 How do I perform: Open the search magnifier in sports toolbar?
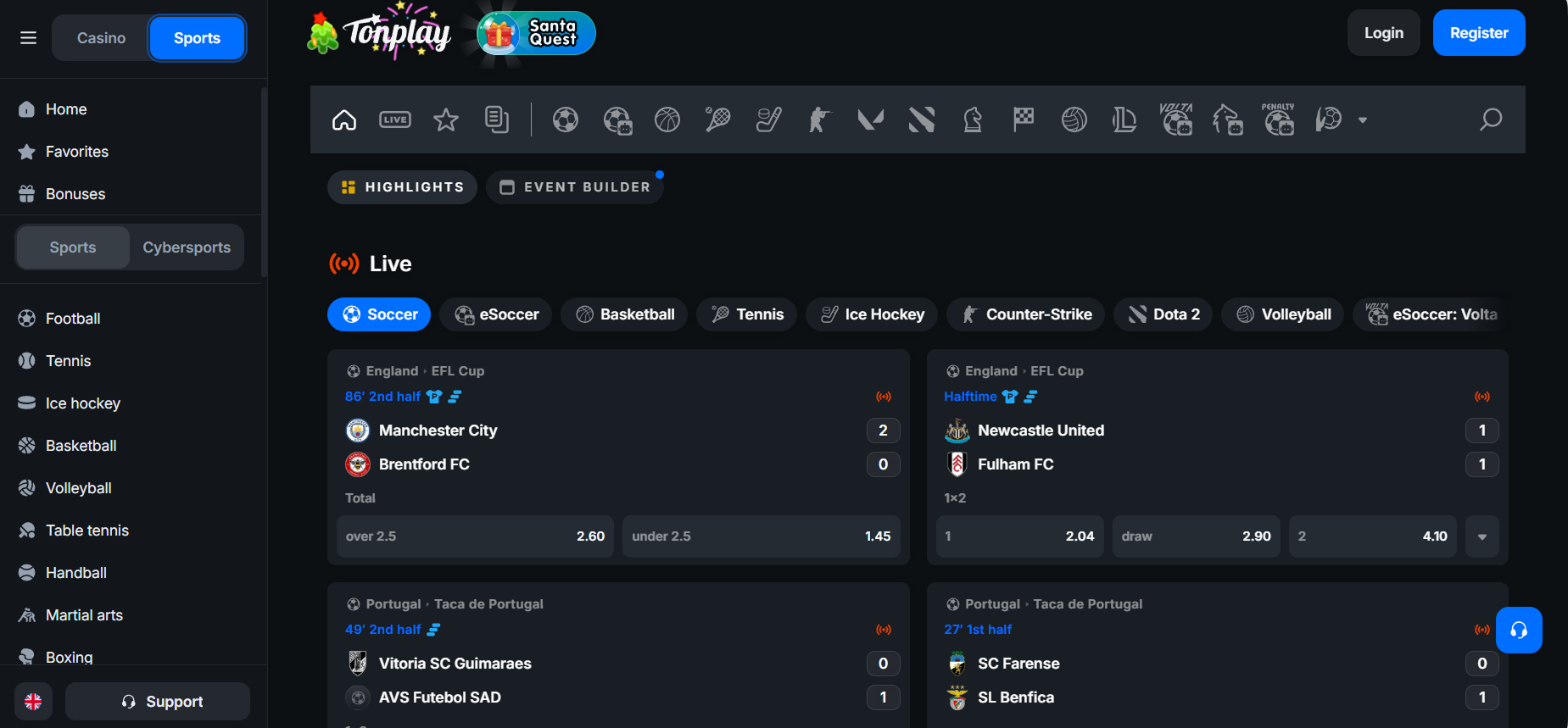(x=1490, y=119)
